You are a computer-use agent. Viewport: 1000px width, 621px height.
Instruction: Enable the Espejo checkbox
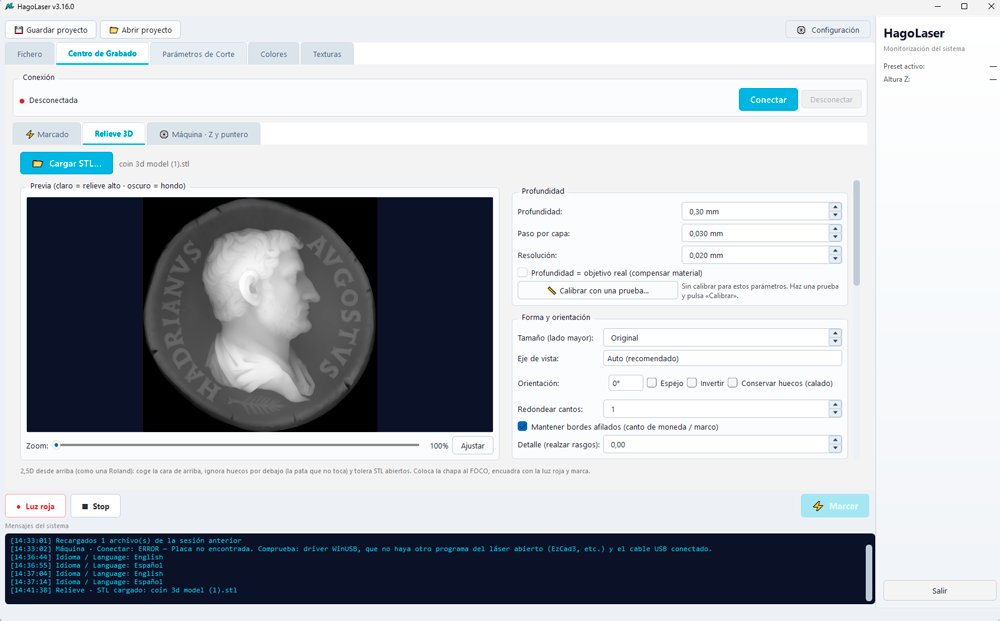652,383
